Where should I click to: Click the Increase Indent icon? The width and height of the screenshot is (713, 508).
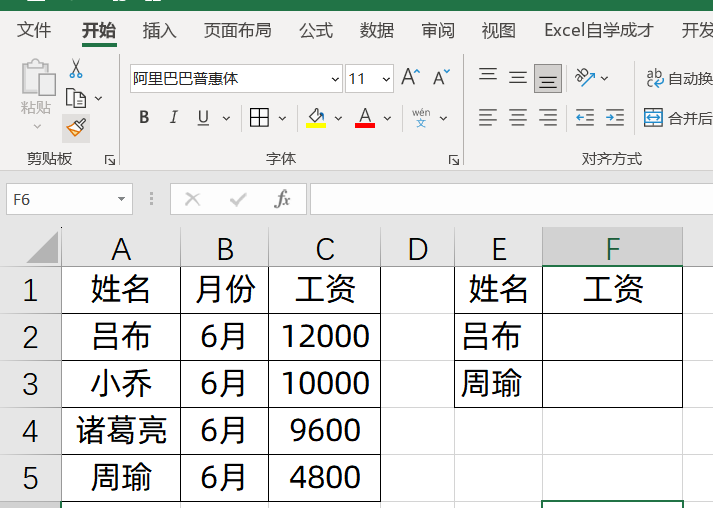[615, 118]
